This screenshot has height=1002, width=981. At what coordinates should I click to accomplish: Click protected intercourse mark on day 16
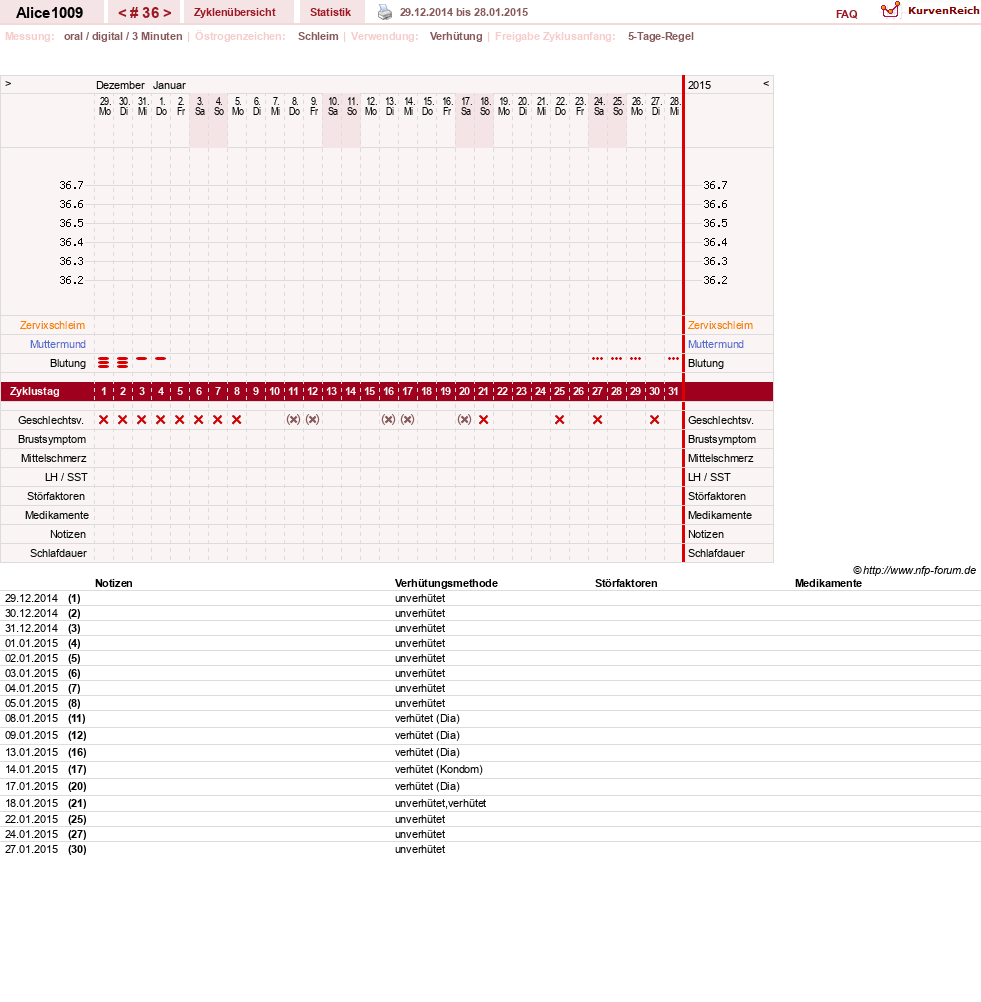[389, 420]
